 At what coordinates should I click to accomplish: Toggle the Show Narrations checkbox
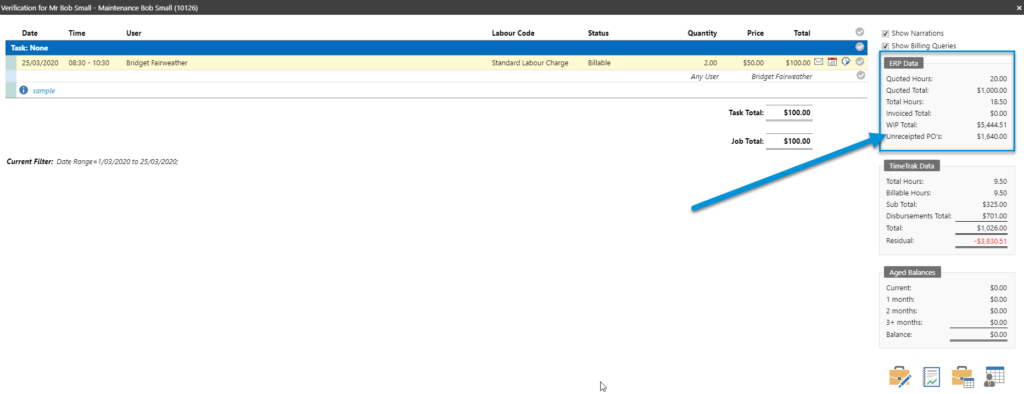pyautogui.click(x=885, y=33)
